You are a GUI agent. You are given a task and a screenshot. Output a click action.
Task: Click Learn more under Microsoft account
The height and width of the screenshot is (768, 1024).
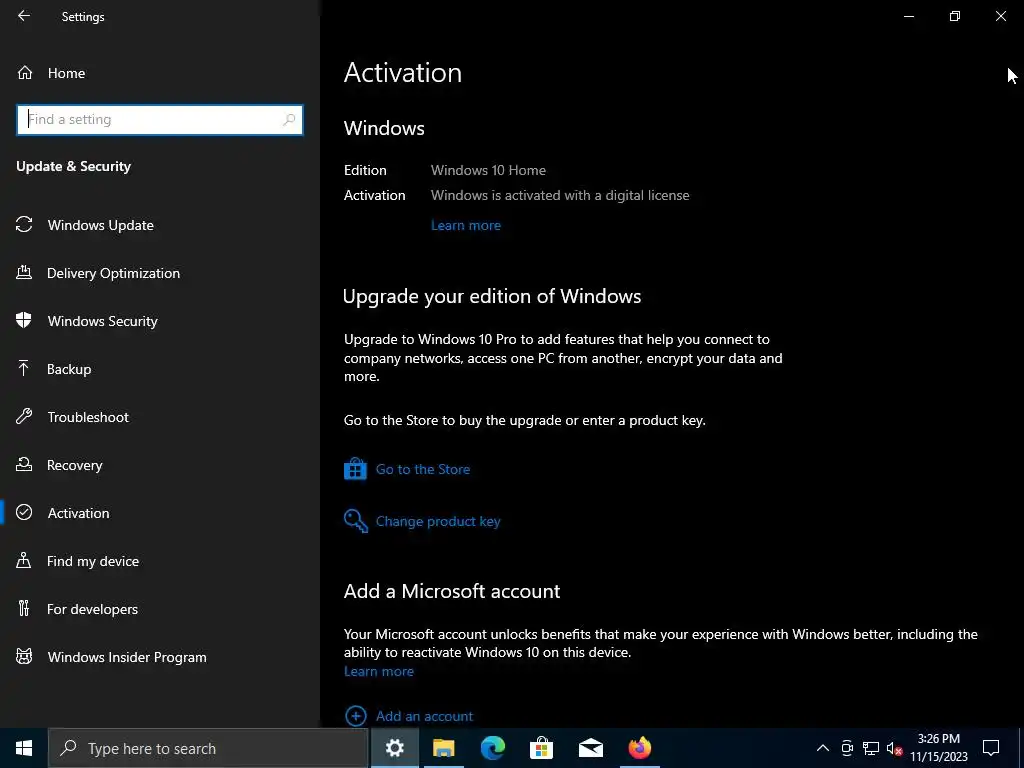pyautogui.click(x=379, y=671)
